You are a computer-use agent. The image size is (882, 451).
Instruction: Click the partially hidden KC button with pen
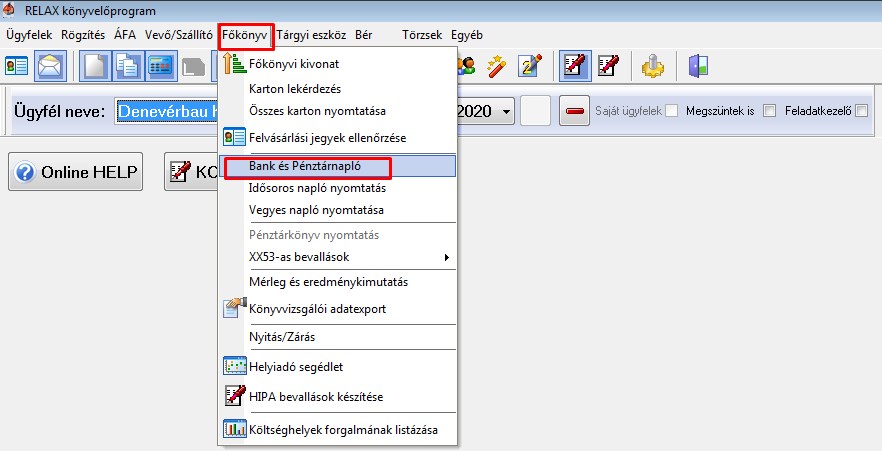coord(191,172)
